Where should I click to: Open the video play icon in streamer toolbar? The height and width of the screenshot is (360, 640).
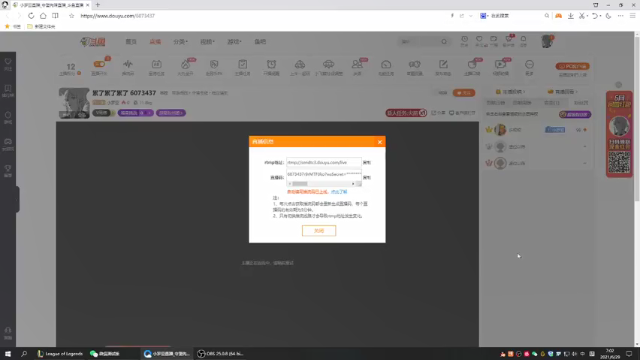pos(500,64)
